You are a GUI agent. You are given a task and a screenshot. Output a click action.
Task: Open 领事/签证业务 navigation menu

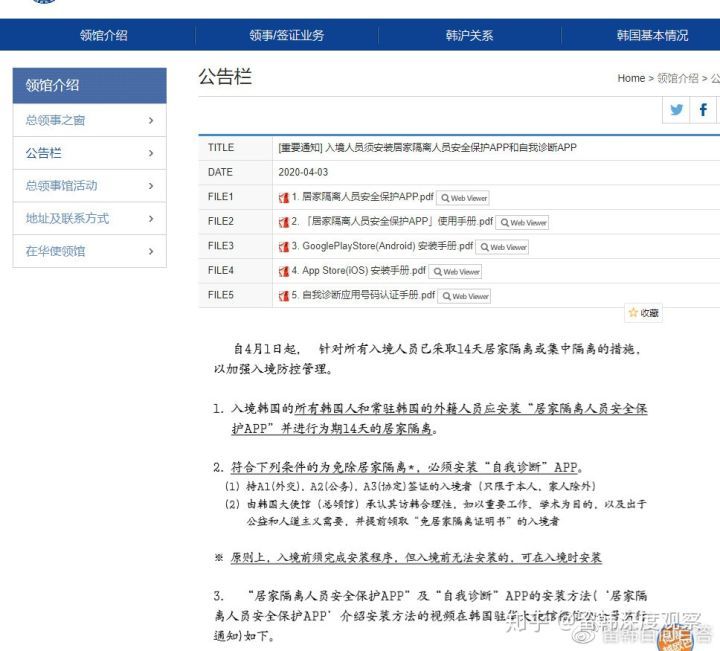tap(287, 35)
